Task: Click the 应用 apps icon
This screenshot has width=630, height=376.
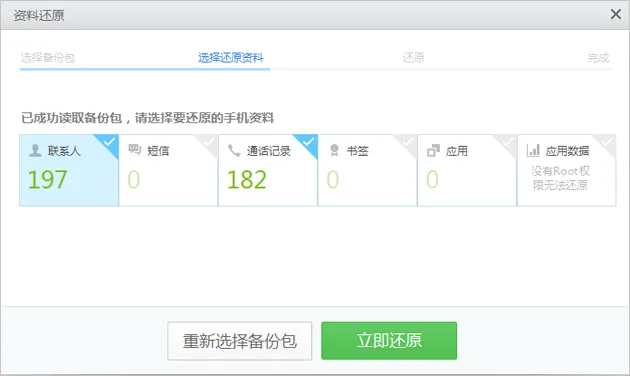Action: pyautogui.click(x=434, y=150)
